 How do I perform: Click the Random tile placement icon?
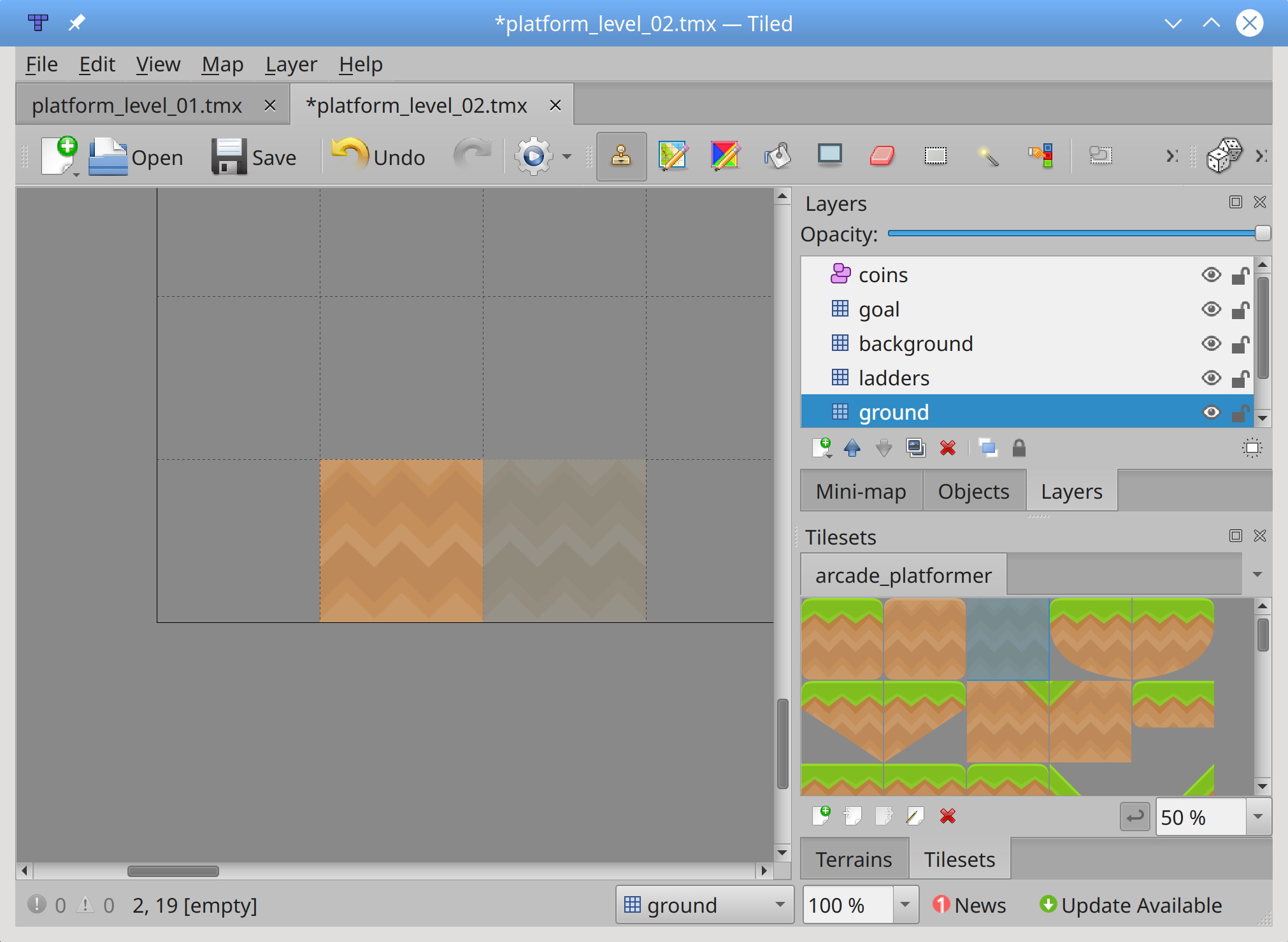[1217, 156]
